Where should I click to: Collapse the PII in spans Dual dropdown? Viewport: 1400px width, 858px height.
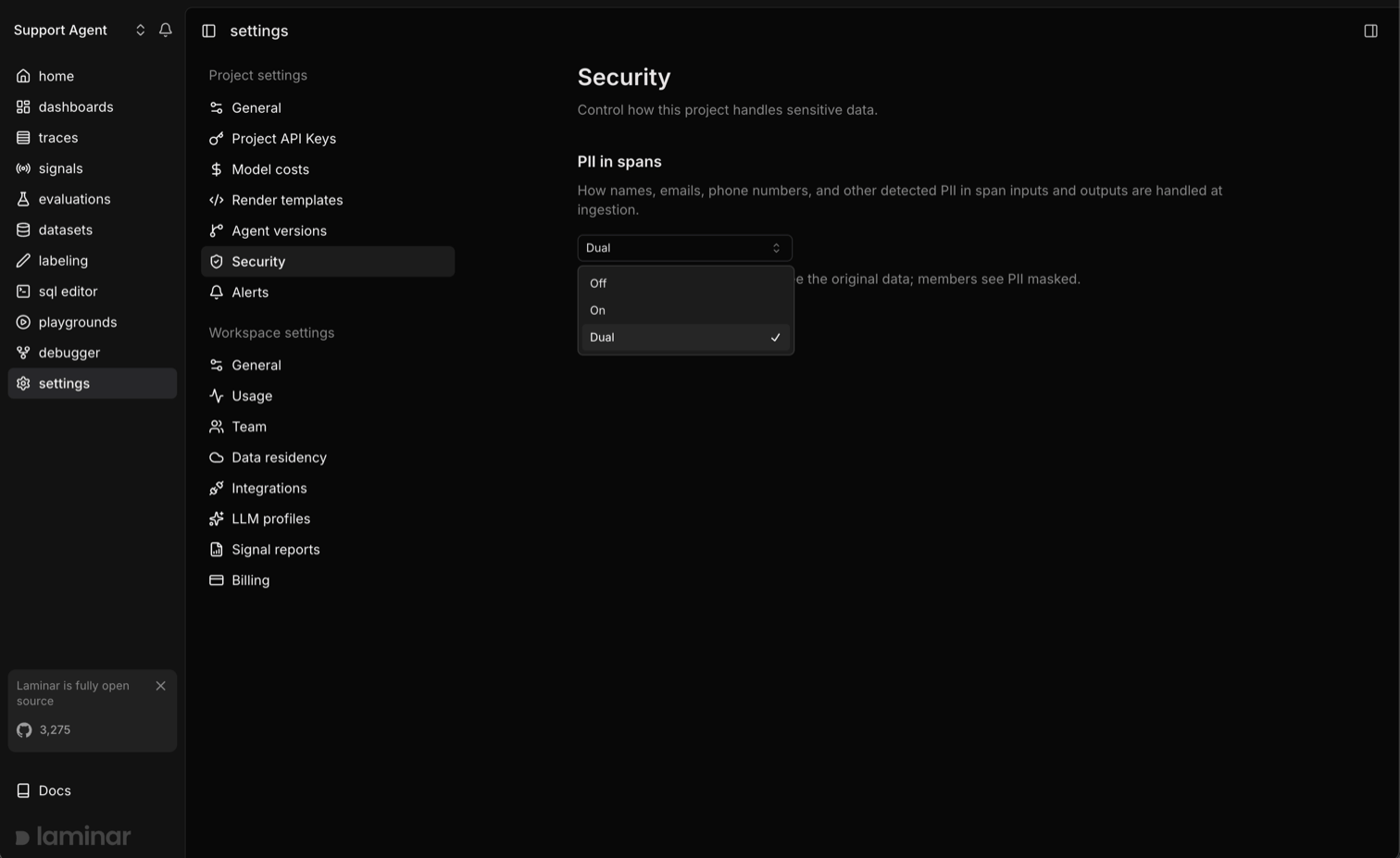tap(685, 248)
